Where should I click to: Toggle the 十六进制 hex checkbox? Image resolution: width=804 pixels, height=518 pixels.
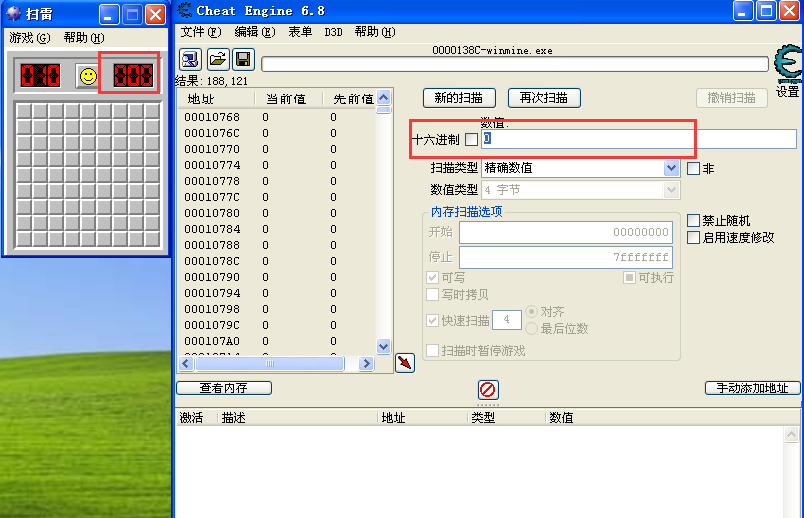tap(471, 139)
